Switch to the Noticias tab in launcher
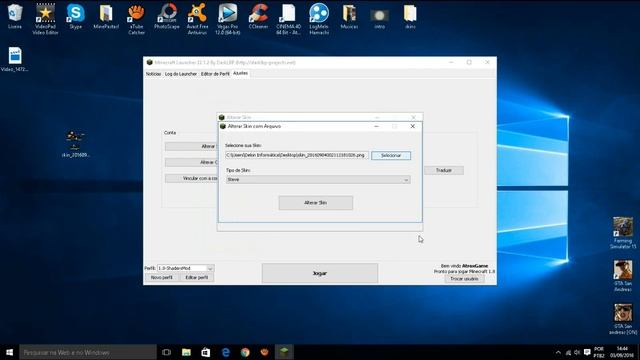The height and width of the screenshot is (360, 640). pyautogui.click(x=153, y=74)
